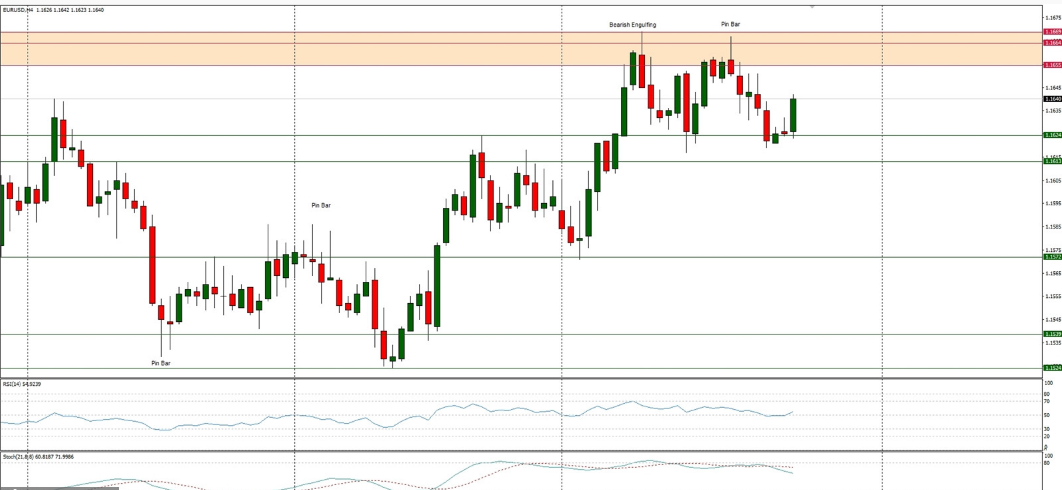This screenshot has height=490, width=1062.
Task: Select the 1.1524 green price tag
Action: tap(1052, 368)
